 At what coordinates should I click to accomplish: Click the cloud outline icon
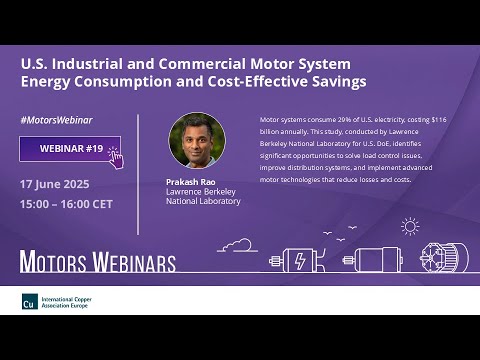coord(237,245)
